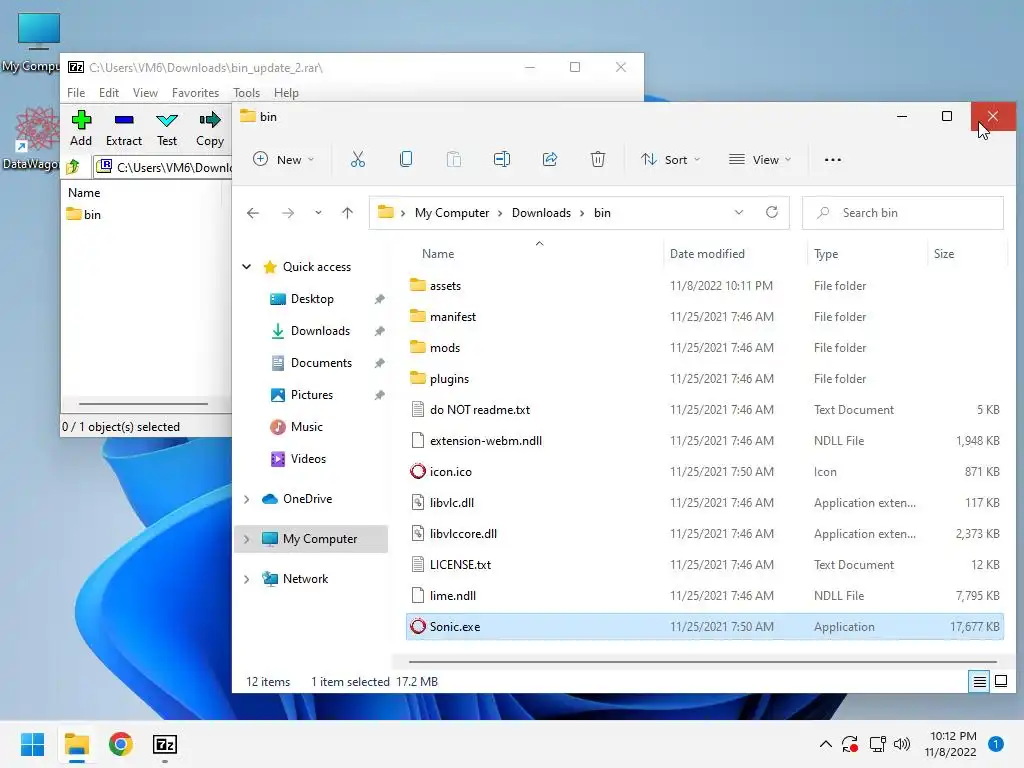Select the assets folder

(705, 285)
